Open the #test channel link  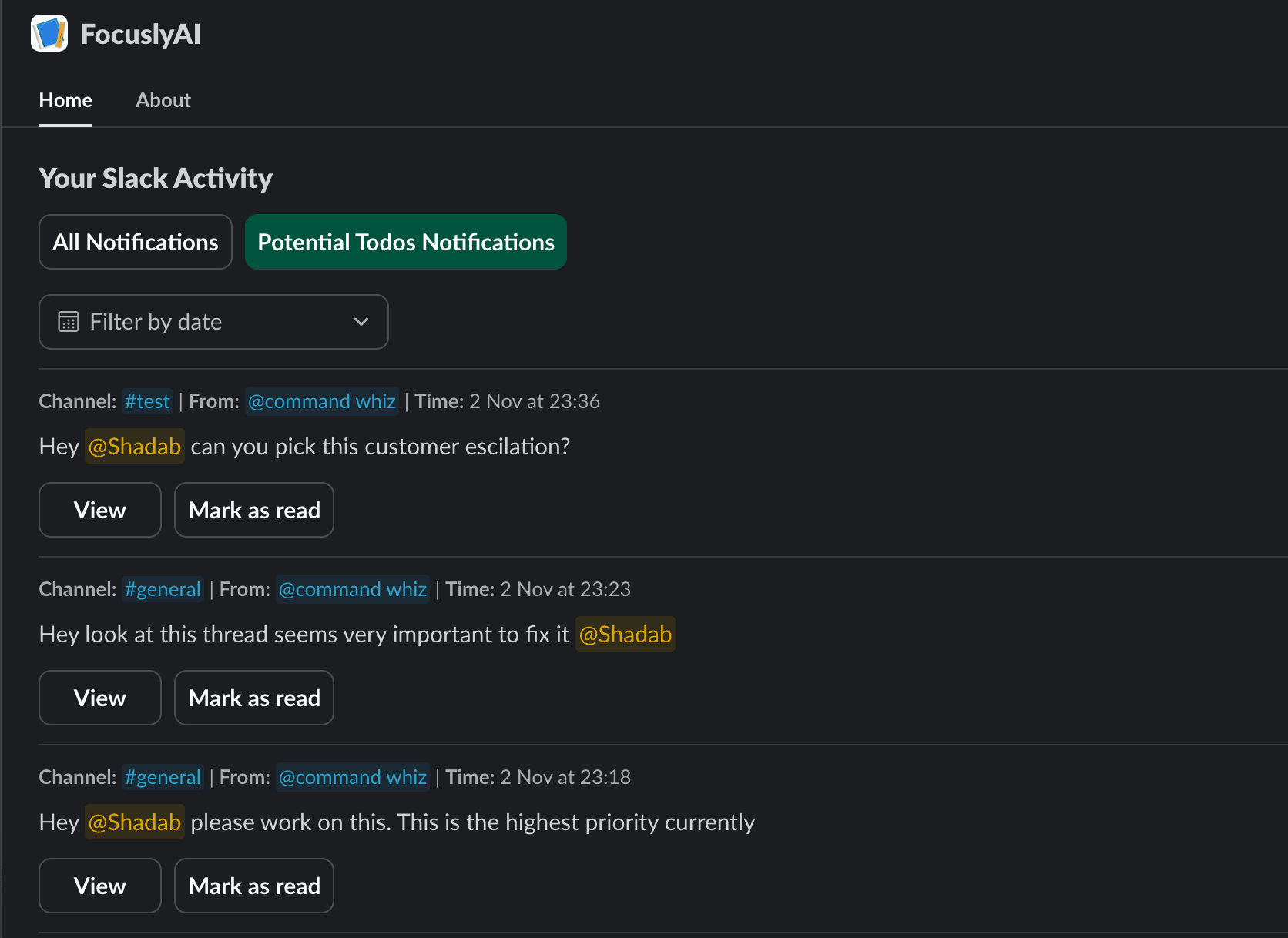pyautogui.click(x=147, y=401)
